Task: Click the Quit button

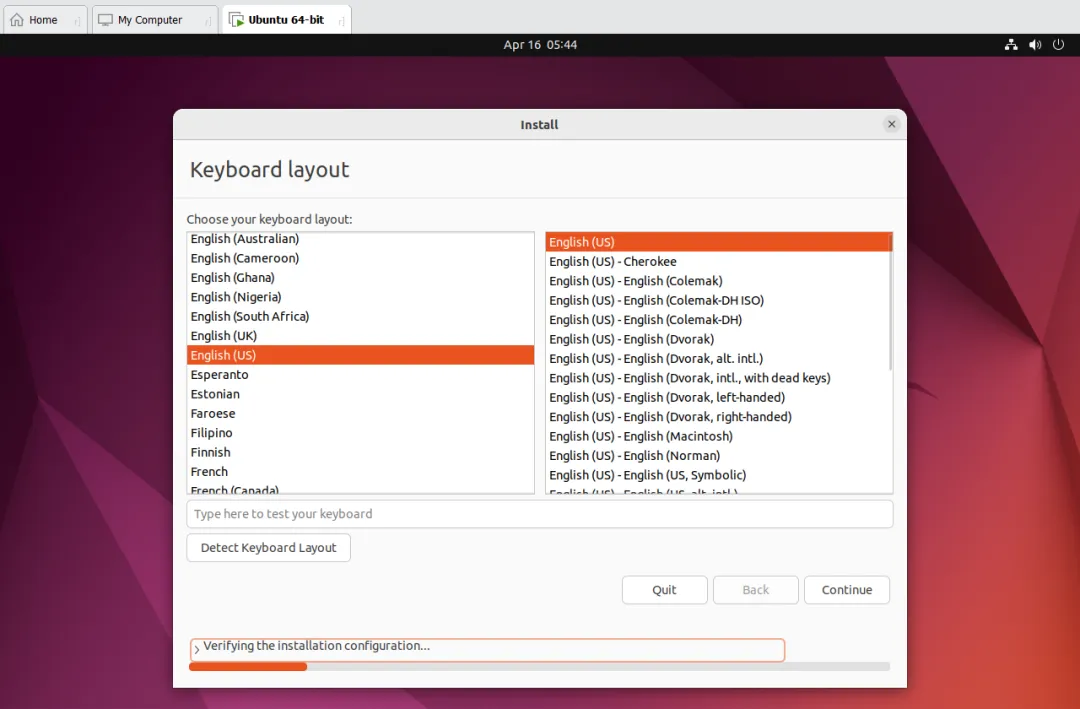Action: 665,590
